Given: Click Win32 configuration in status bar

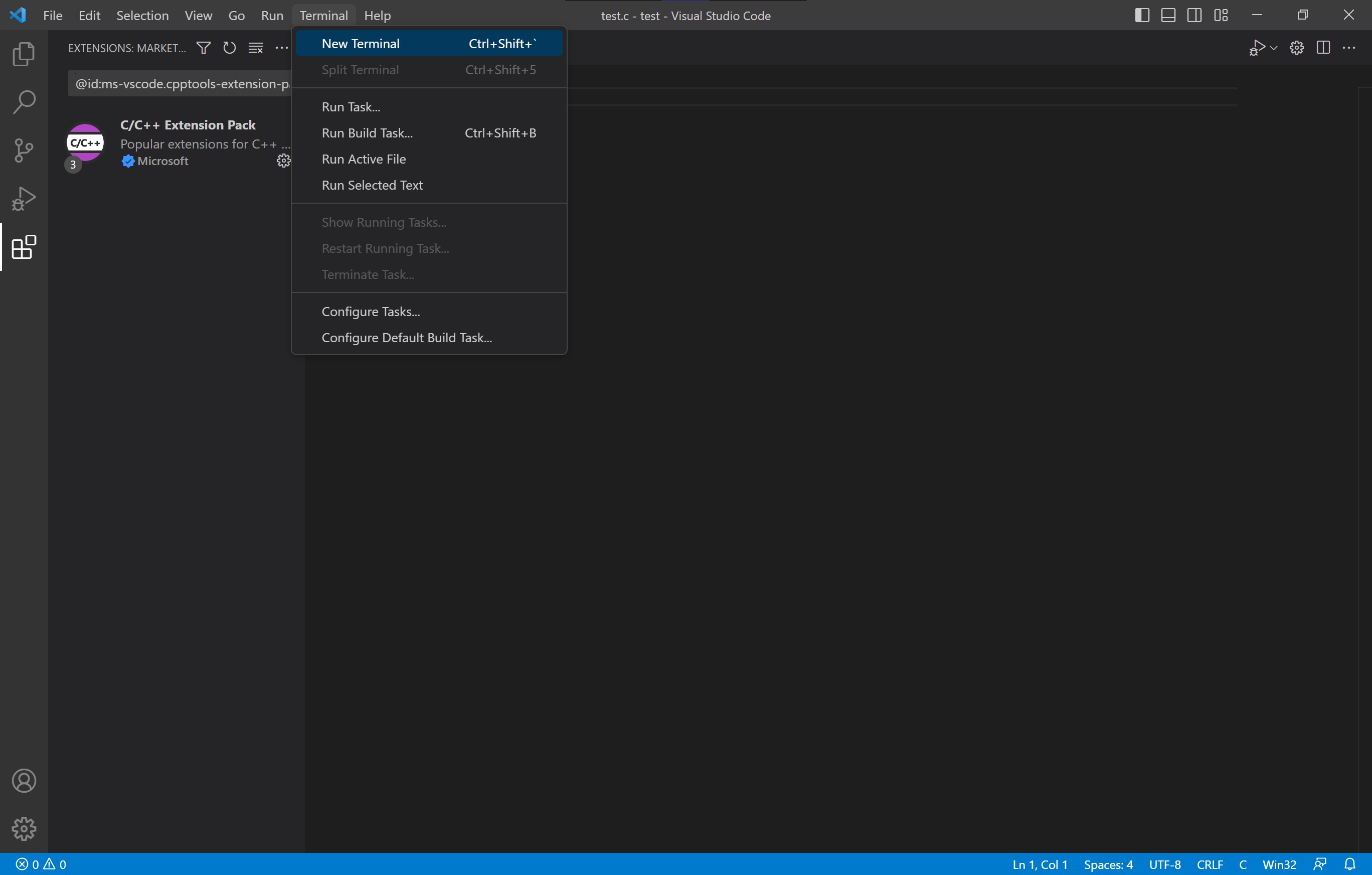Looking at the screenshot, I should tap(1279, 864).
